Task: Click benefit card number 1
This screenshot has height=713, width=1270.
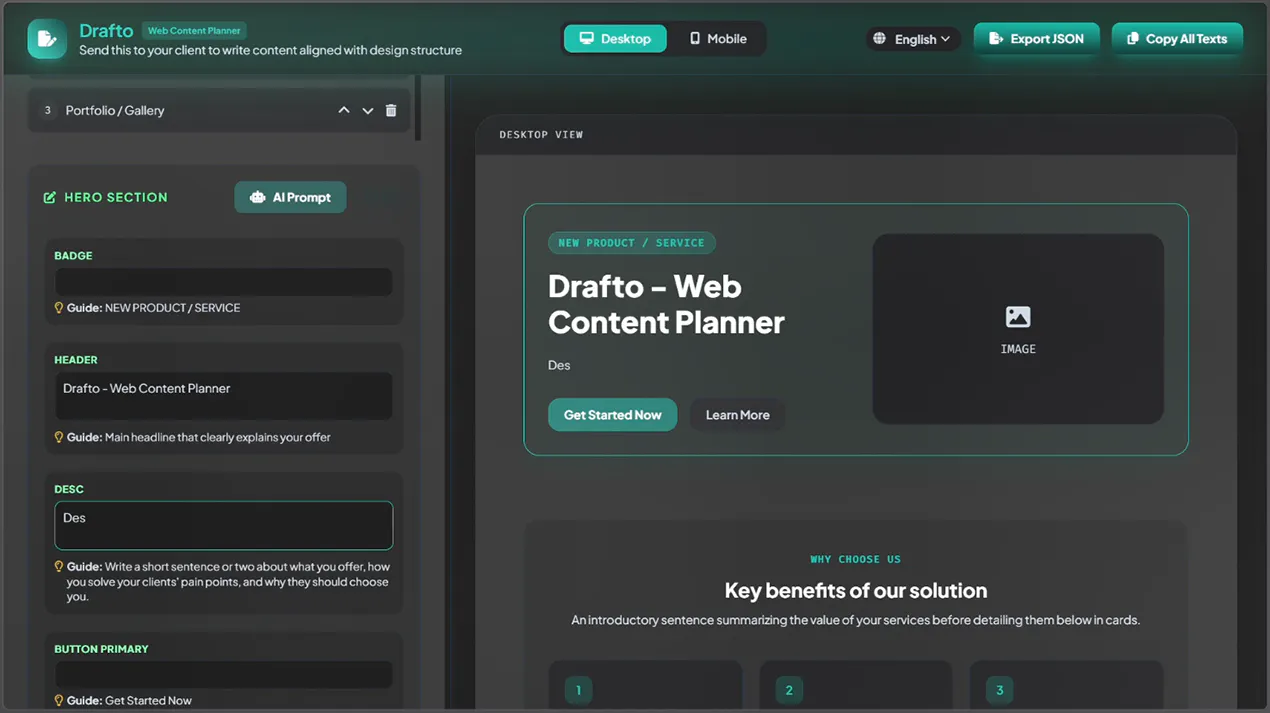Action: click(645, 686)
